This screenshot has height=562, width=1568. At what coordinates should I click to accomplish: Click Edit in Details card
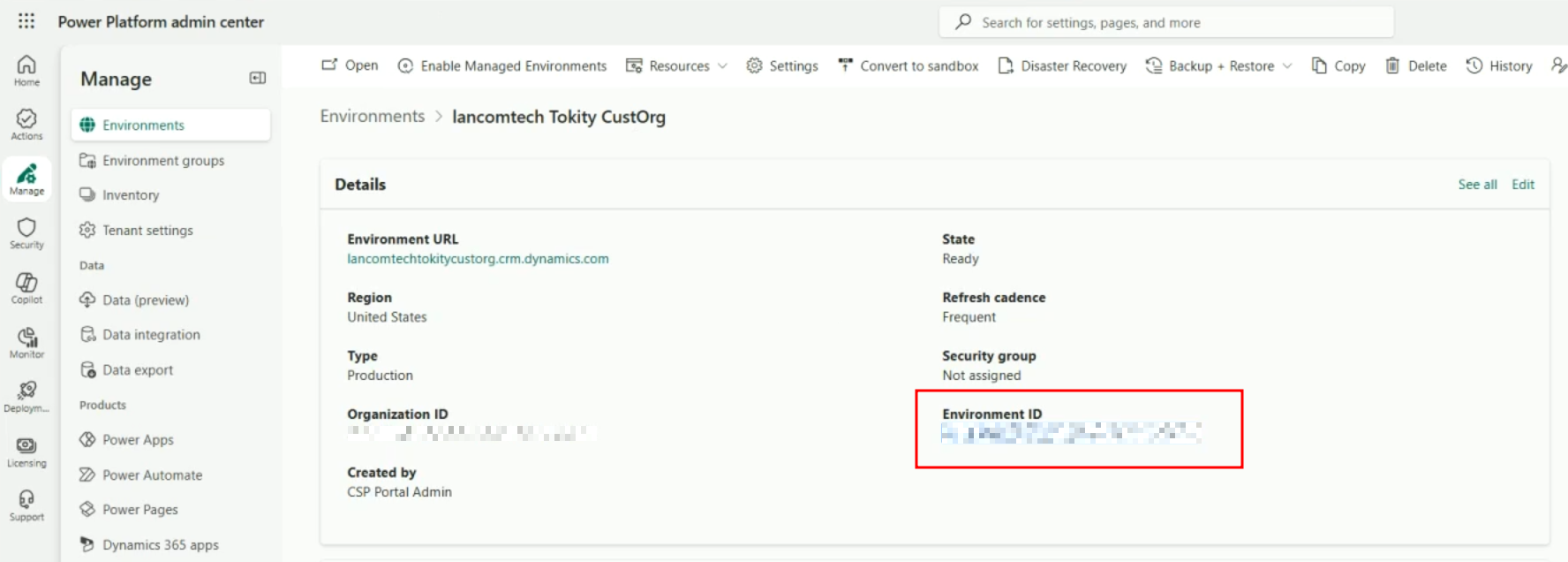click(x=1523, y=185)
